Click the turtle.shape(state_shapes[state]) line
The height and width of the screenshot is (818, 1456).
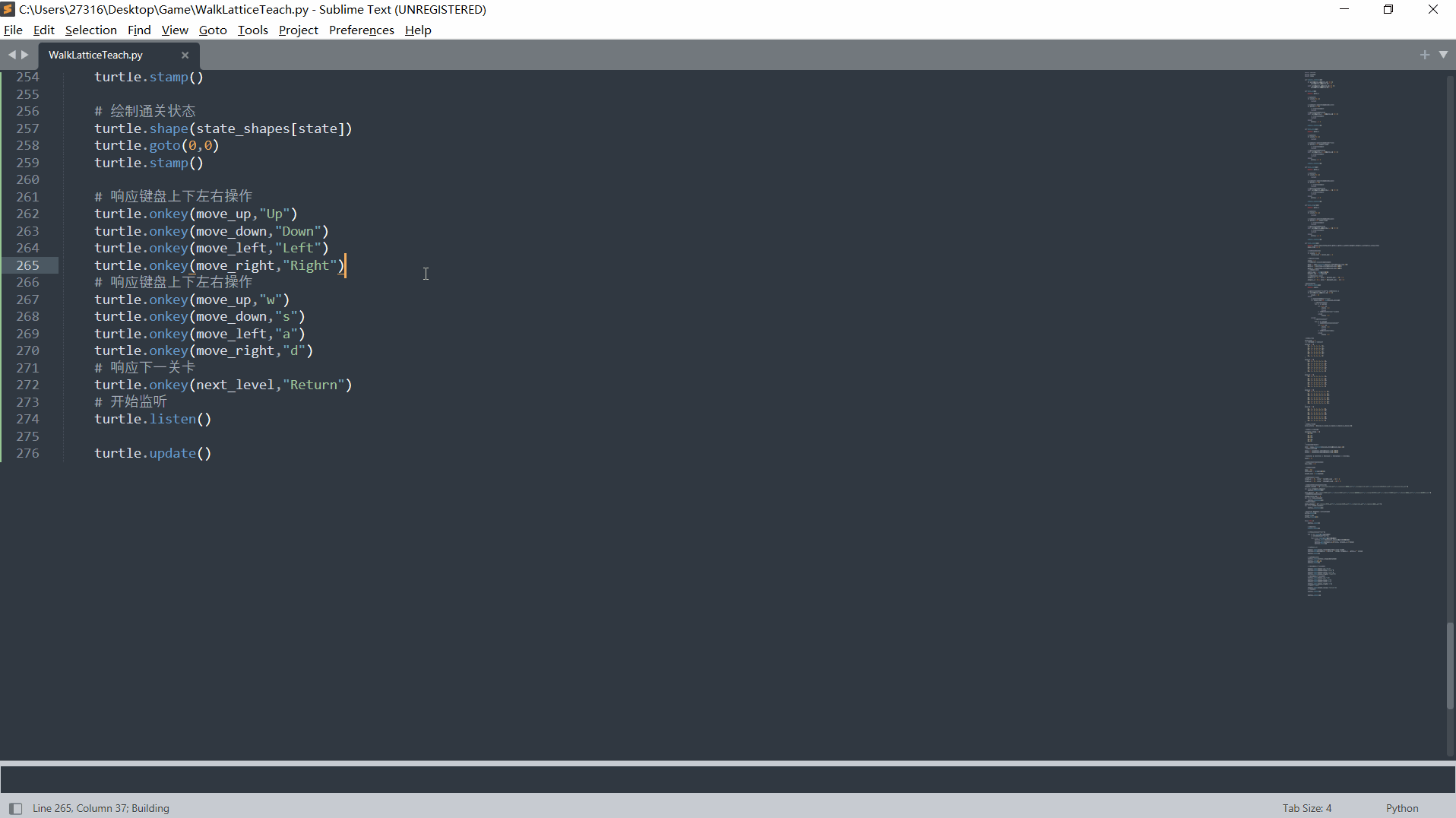(223, 128)
